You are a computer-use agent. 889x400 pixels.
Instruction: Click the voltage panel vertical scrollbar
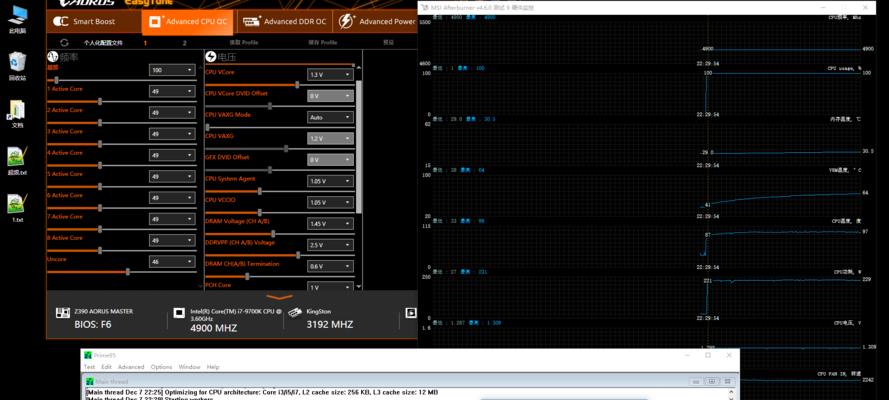click(x=359, y=147)
